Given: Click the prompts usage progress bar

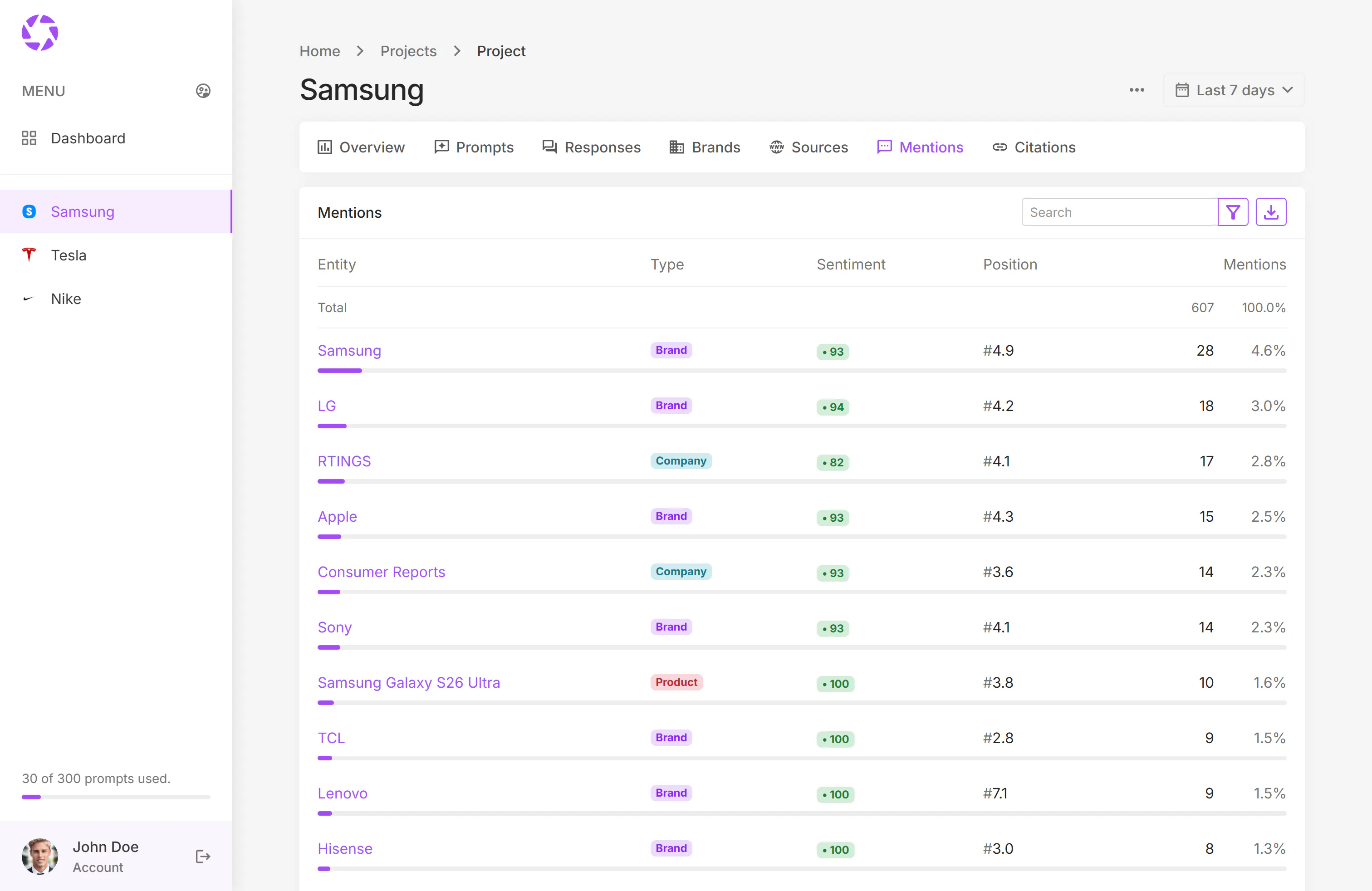Looking at the screenshot, I should click(x=116, y=797).
